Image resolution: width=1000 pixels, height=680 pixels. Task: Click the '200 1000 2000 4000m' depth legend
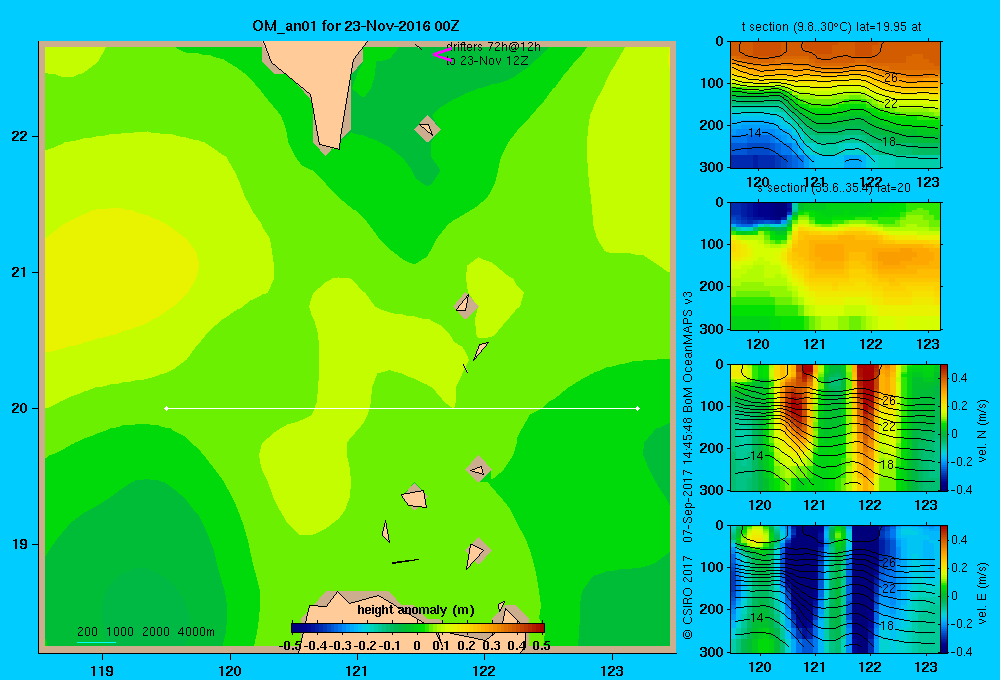click(x=146, y=632)
